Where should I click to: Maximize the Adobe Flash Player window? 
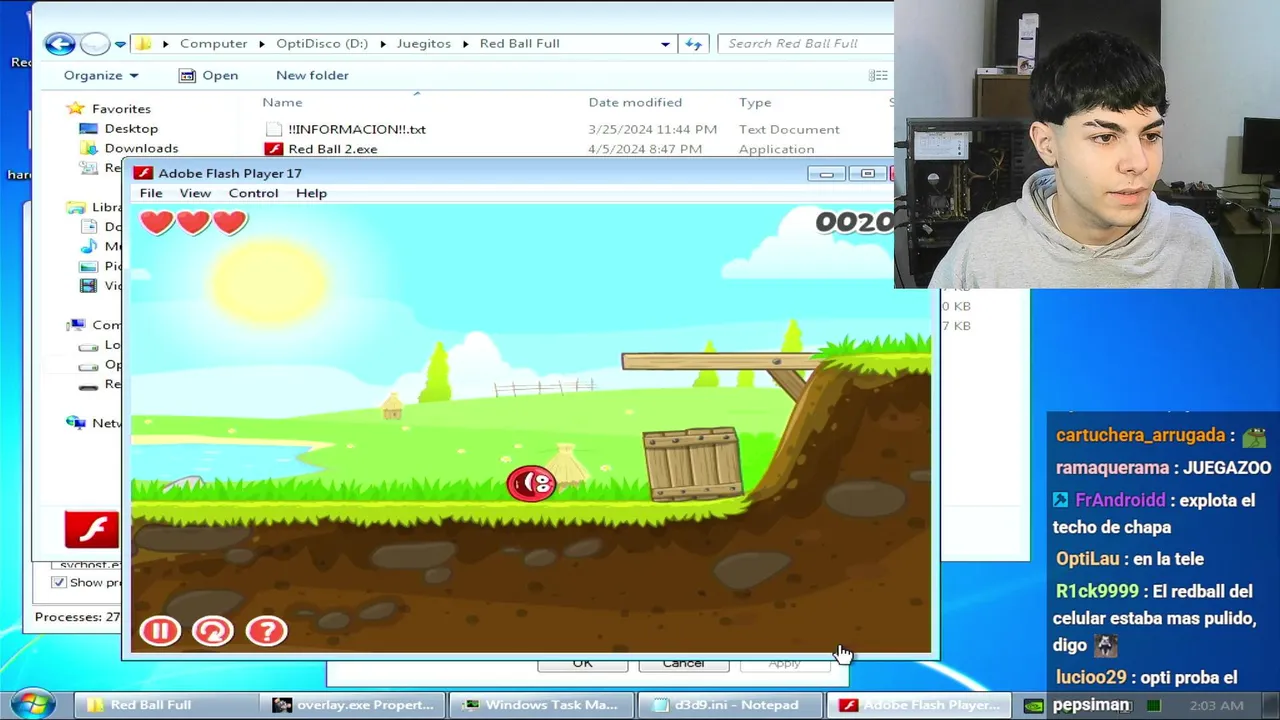tap(867, 174)
